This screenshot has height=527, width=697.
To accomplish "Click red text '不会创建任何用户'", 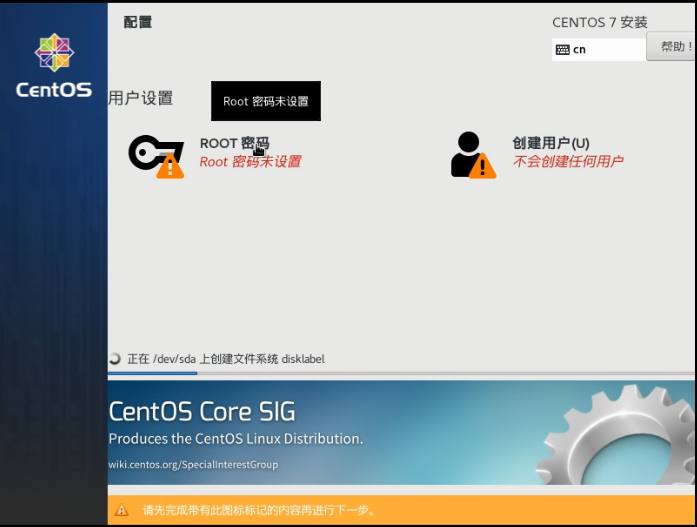I will [568, 161].
